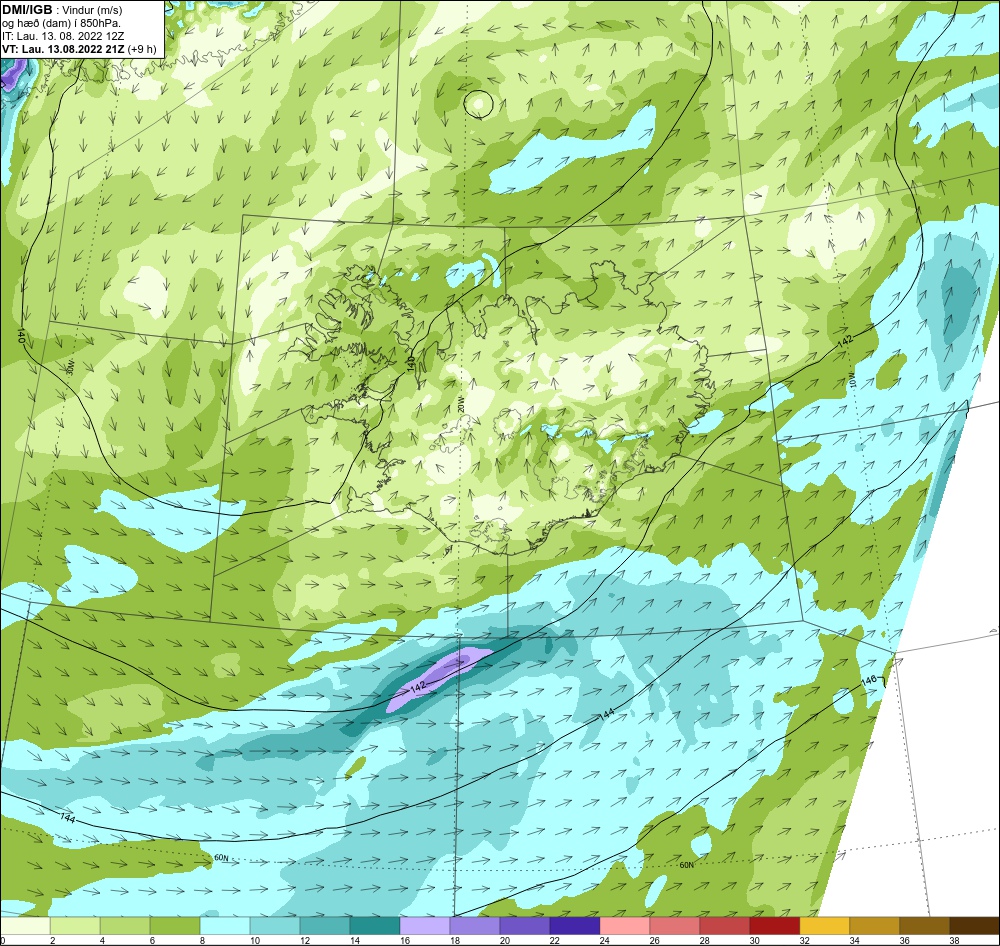Image resolution: width=1000 pixels, height=946 pixels.
Task: Select the '20W' meridian label over Iceland
Action: [460, 404]
